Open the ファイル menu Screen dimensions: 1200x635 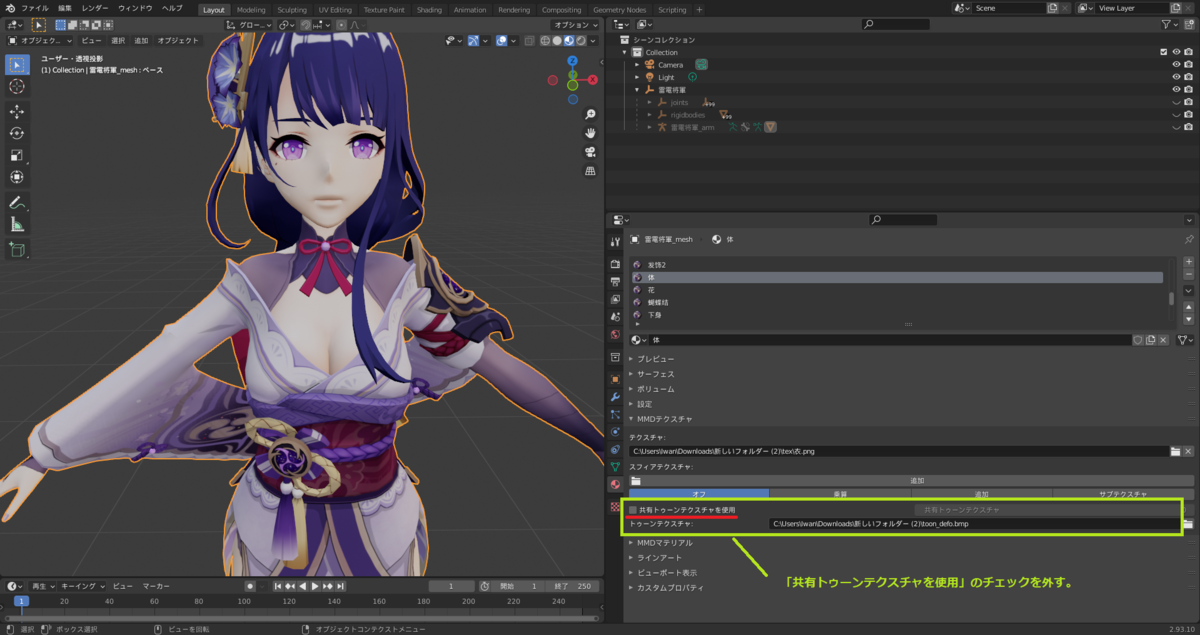point(34,8)
